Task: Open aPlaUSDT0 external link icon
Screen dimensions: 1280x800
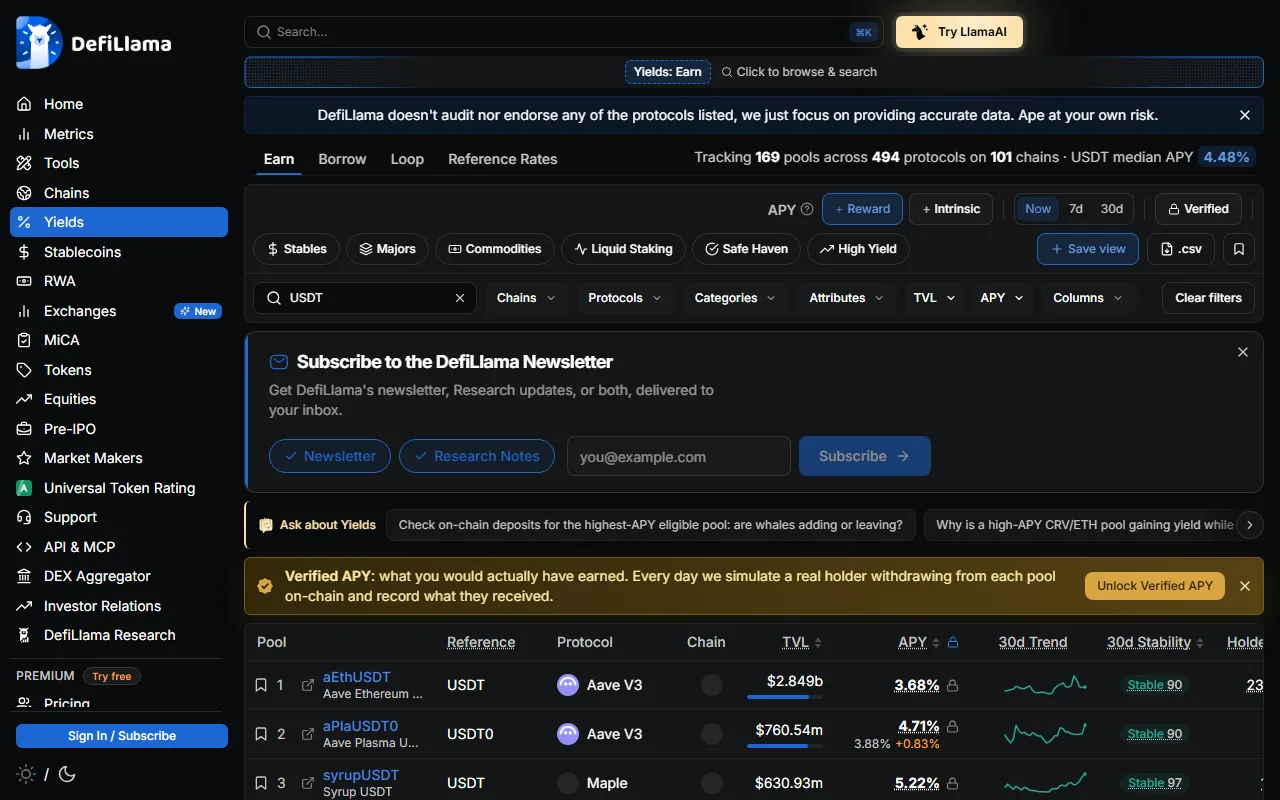Action: click(308, 734)
